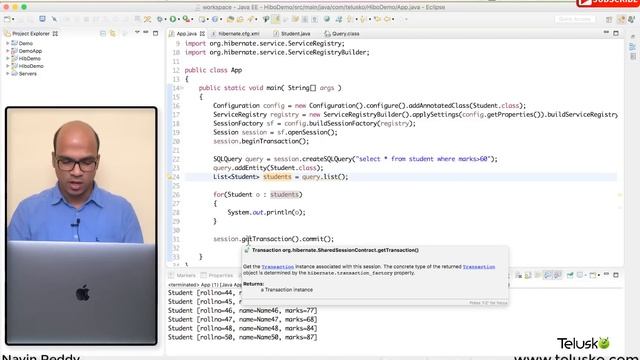Open the Debug configurations dropdown arrow

pyautogui.click(x=165, y=19)
